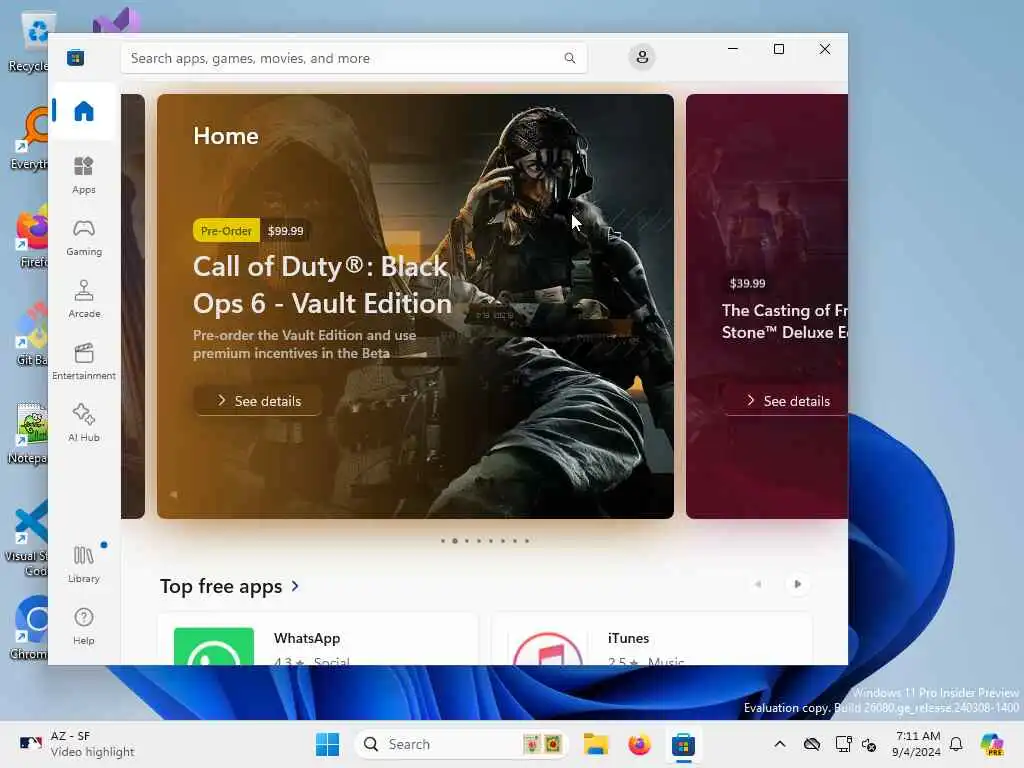Open the iTunes app card
The image size is (1024, 768).
click(652, 639)
